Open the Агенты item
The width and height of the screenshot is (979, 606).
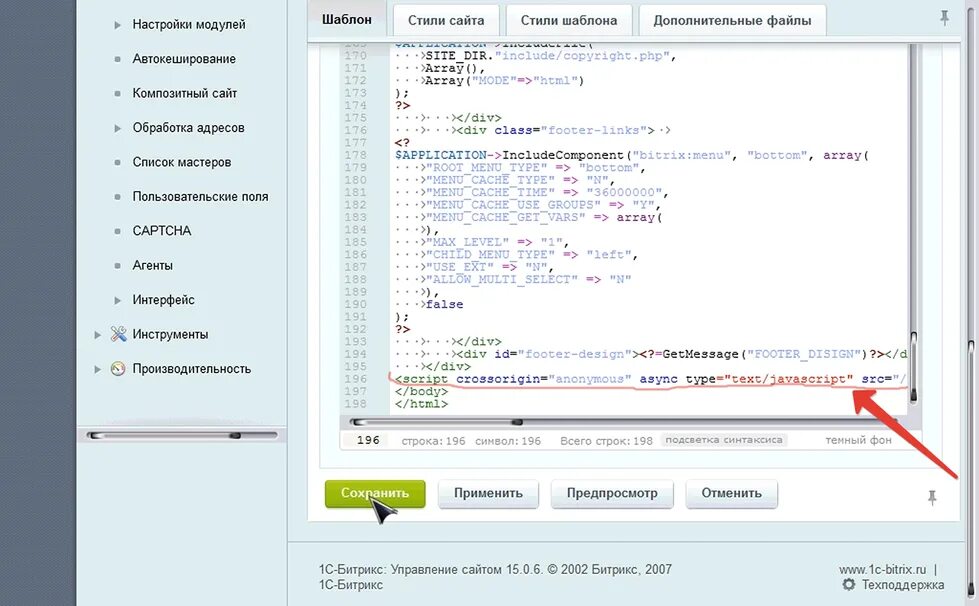(152, 265)
